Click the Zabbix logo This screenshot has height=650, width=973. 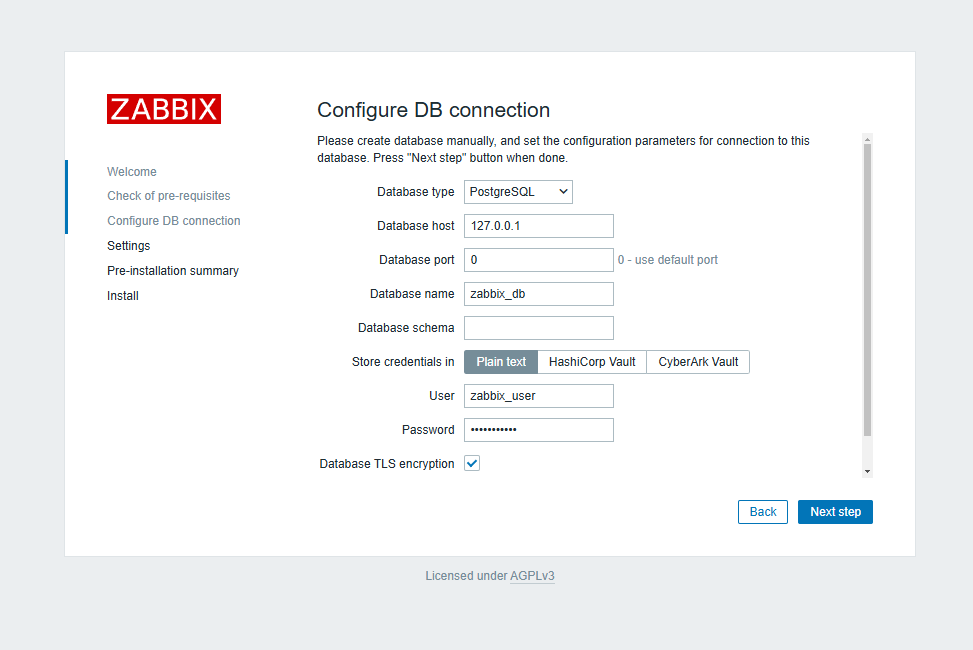click(x=164, y=109)
